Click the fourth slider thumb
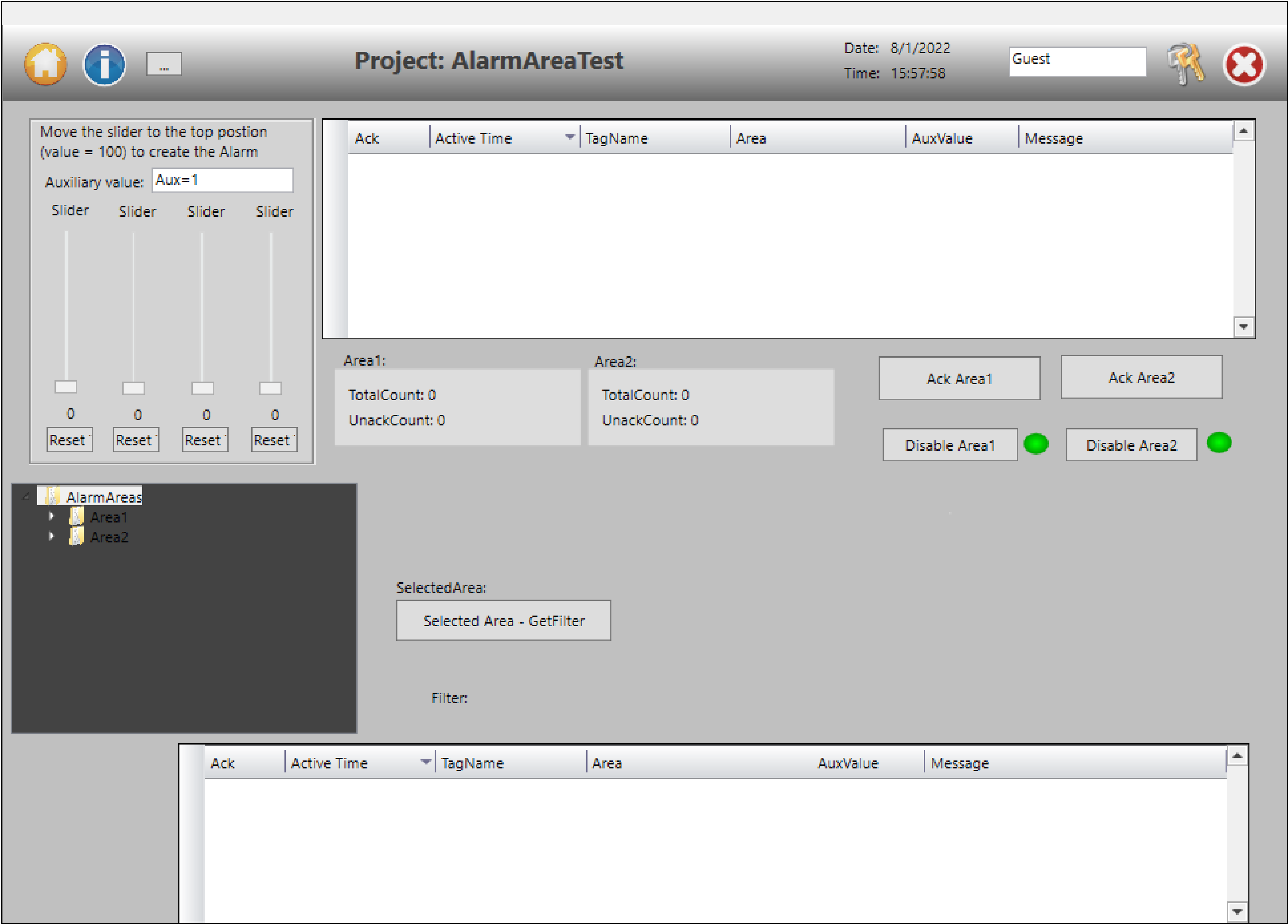Screen dimensions: 1288x924 pyautogui.click(x=271, y=388)
